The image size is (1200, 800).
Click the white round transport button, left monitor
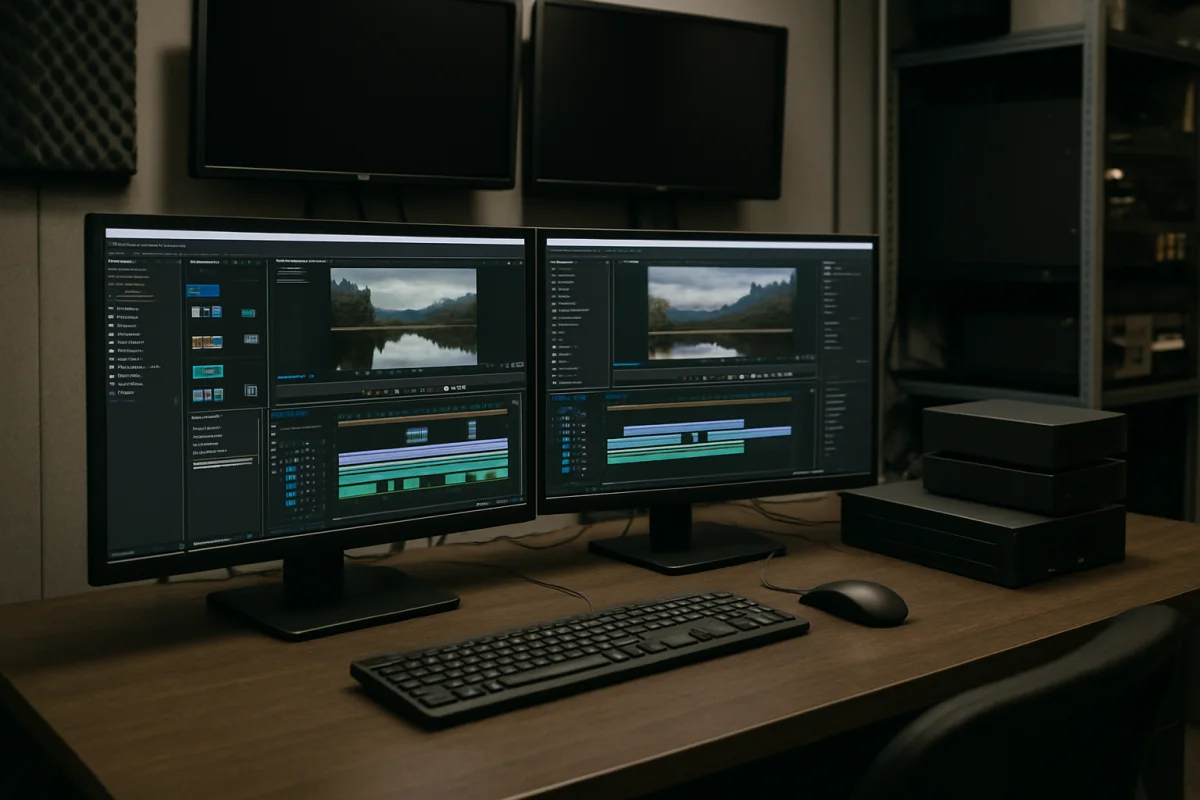point(444,387)
